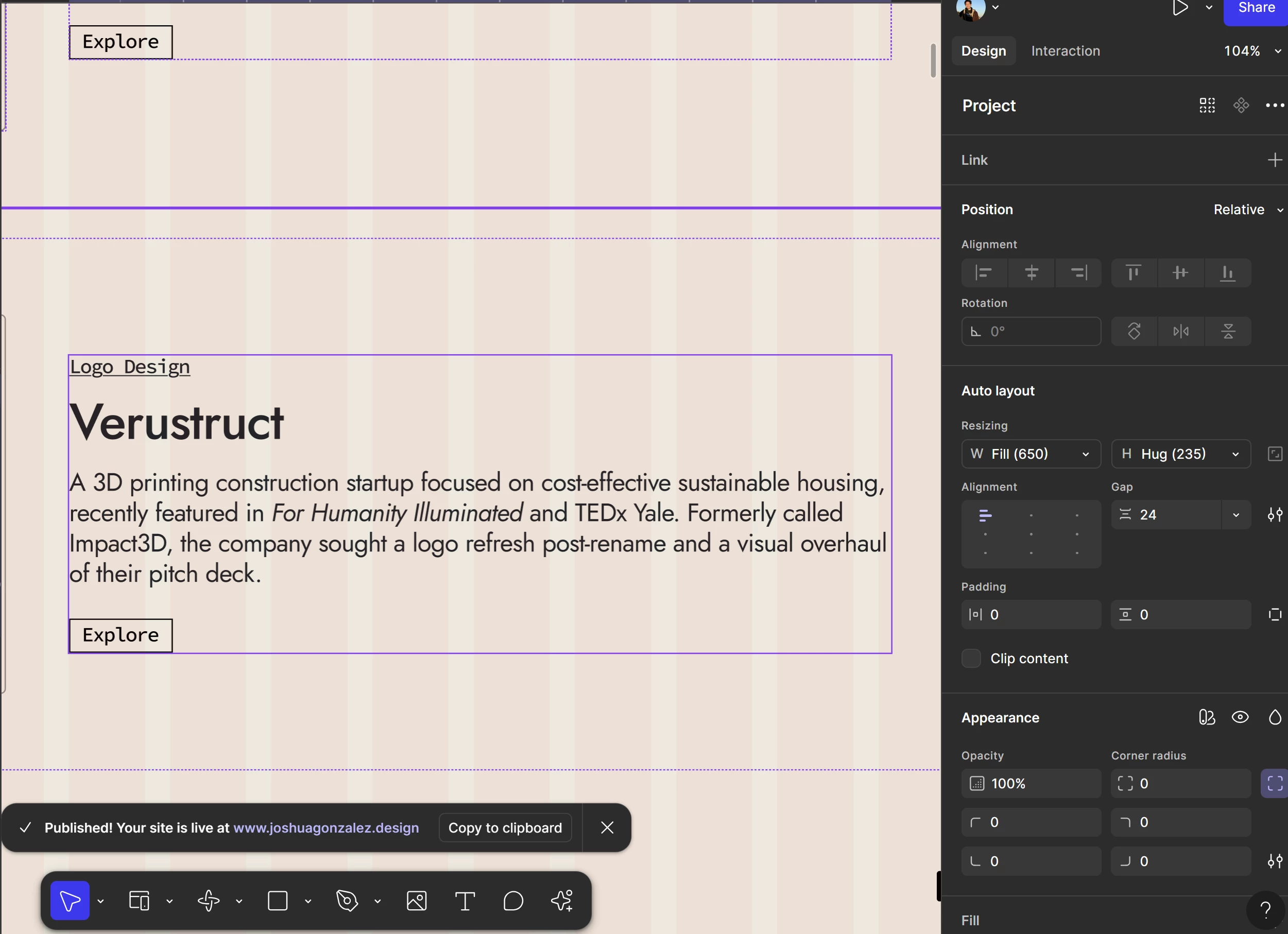The image size is (1288, 934).
Task: Choose the Components tool in toolbar
Action: [x=209, y=901]
